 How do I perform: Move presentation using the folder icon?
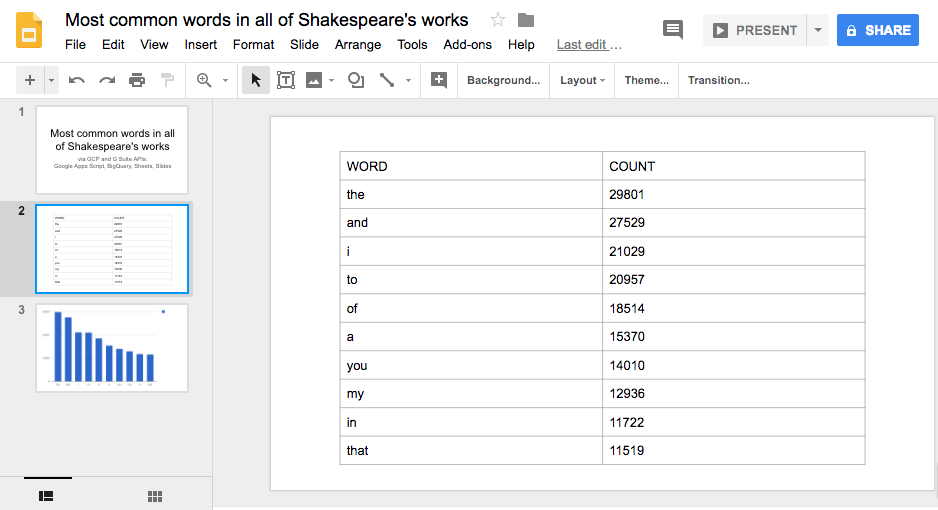tap(526, 20)
